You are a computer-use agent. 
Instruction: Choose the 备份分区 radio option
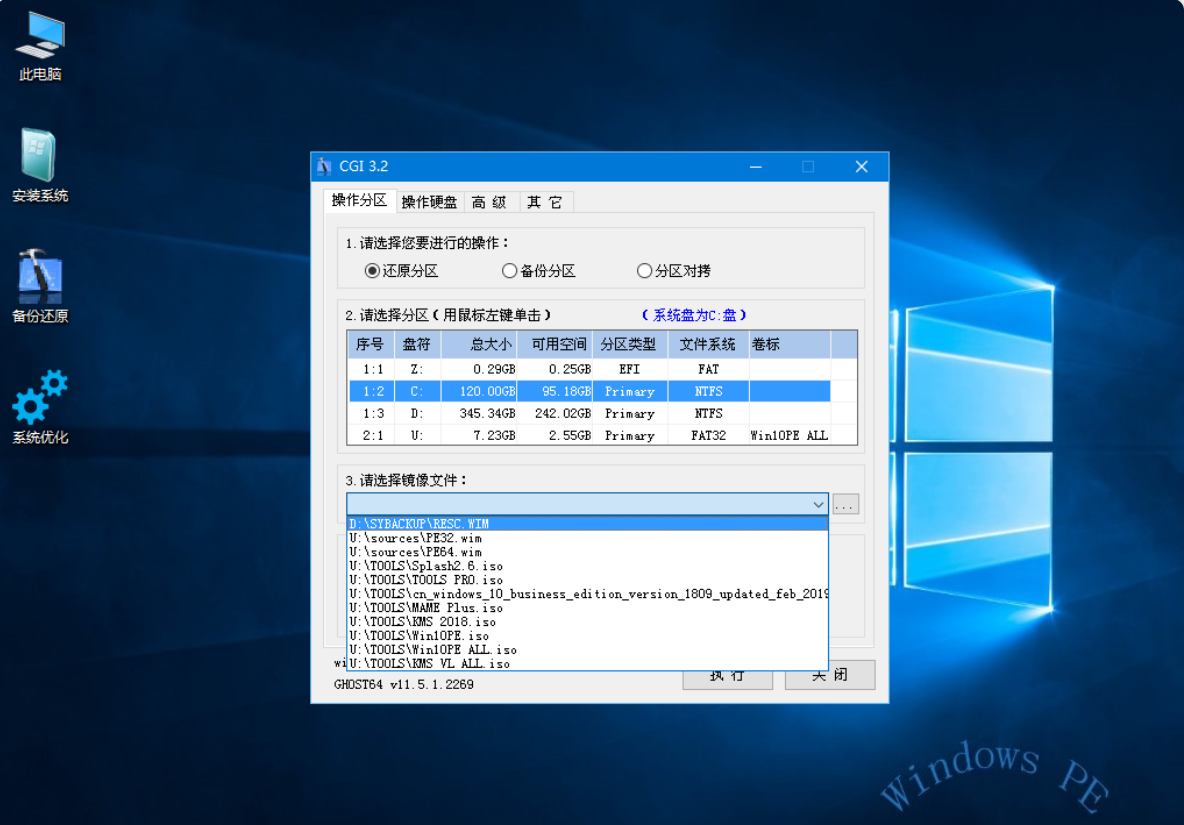(510, 271)
